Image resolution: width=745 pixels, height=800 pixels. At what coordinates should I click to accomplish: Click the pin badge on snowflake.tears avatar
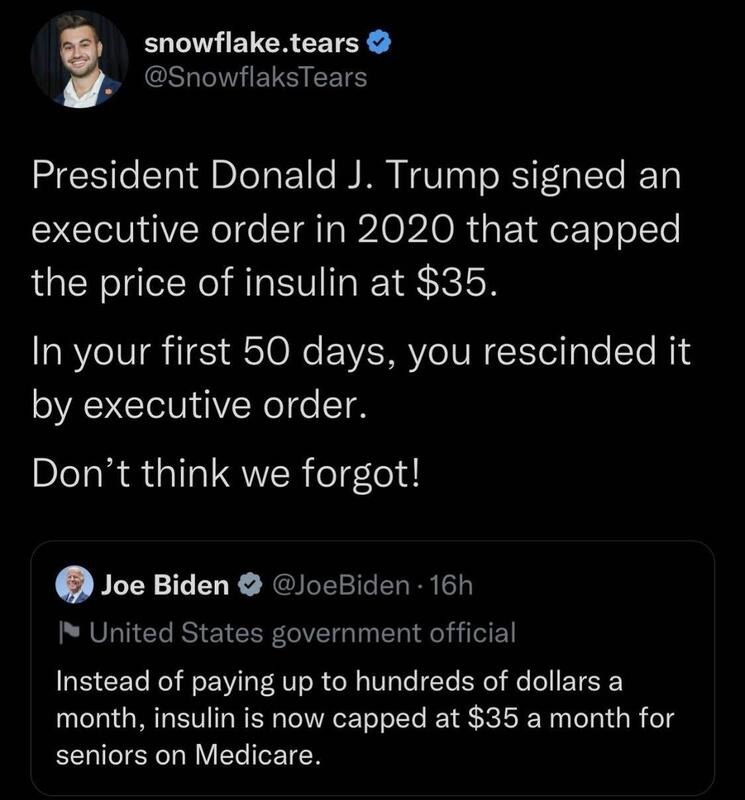click(110, 92)
